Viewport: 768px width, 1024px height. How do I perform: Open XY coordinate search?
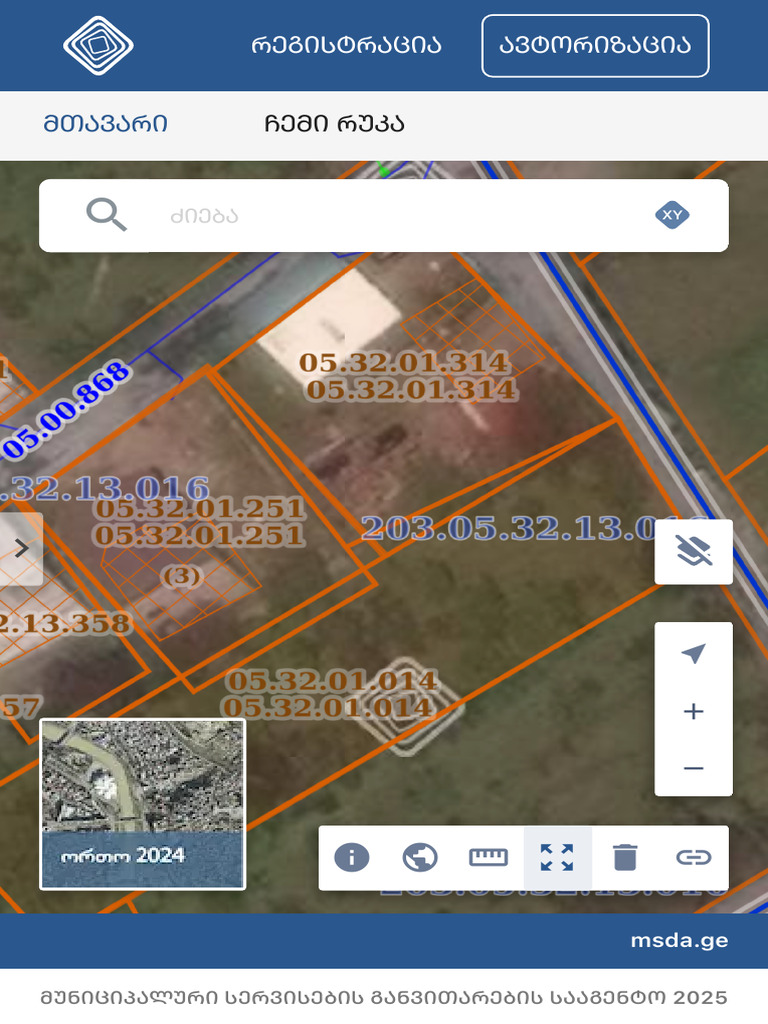[672, 215]
